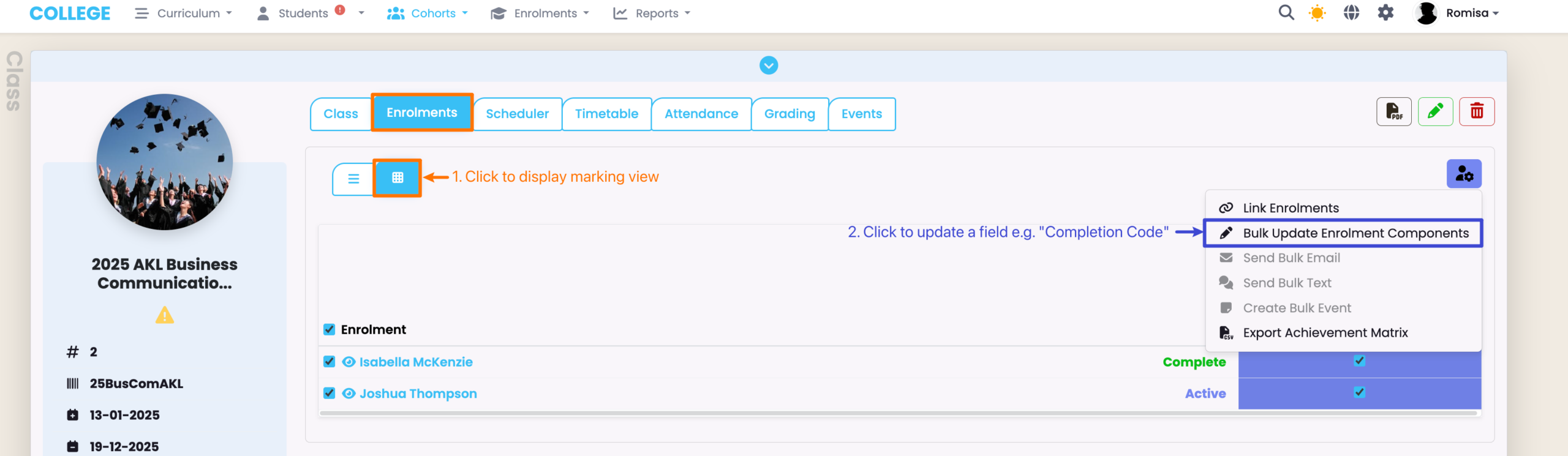Uncheck Joshua Thompson's row checkbox
The image size is (1568, 456).
pos(330,394)
